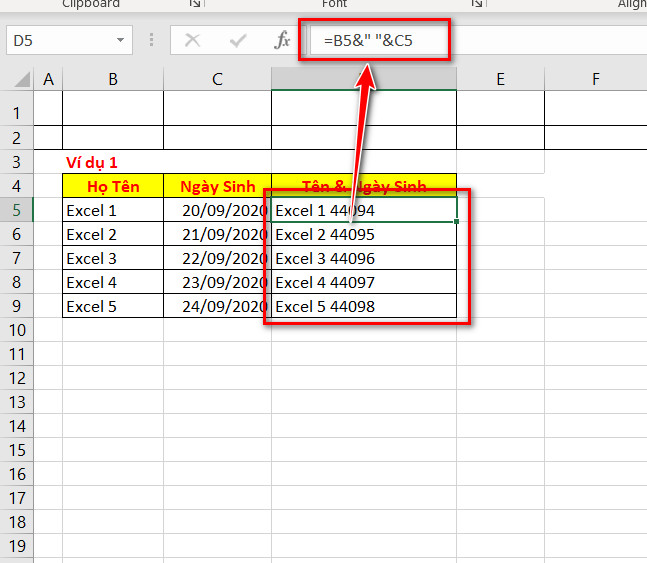
Task: Select column E header
Action: pos(501,79)
